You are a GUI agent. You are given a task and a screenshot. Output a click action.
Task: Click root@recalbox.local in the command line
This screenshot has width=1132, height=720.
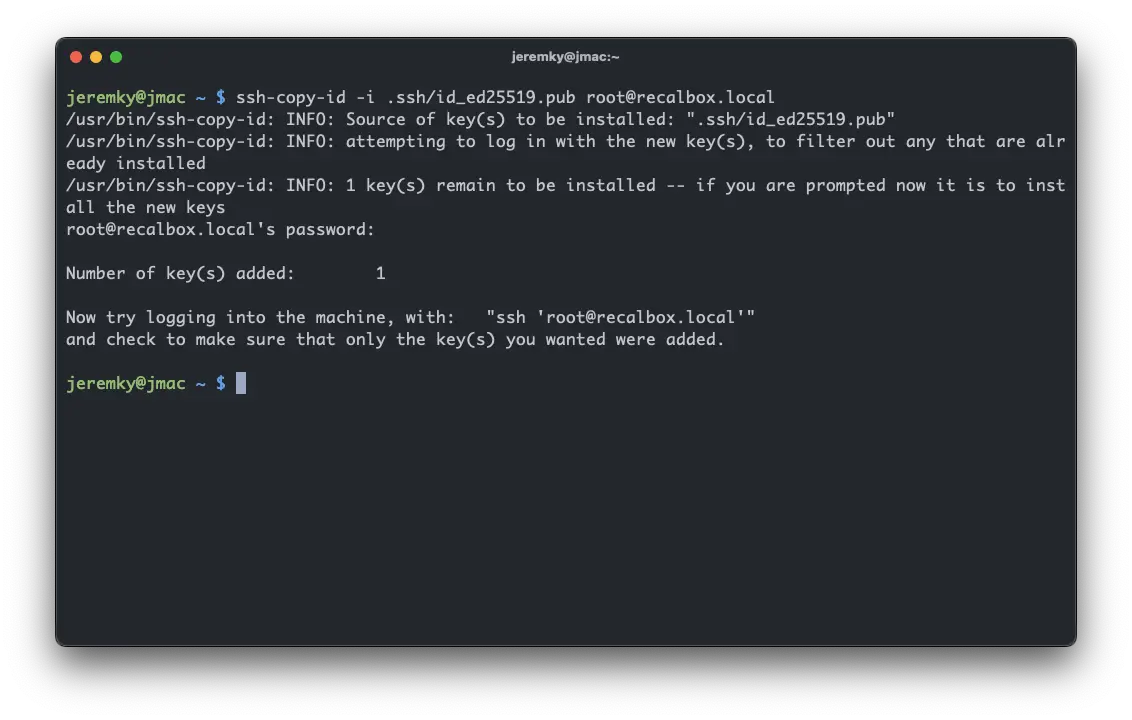point(680,97)
